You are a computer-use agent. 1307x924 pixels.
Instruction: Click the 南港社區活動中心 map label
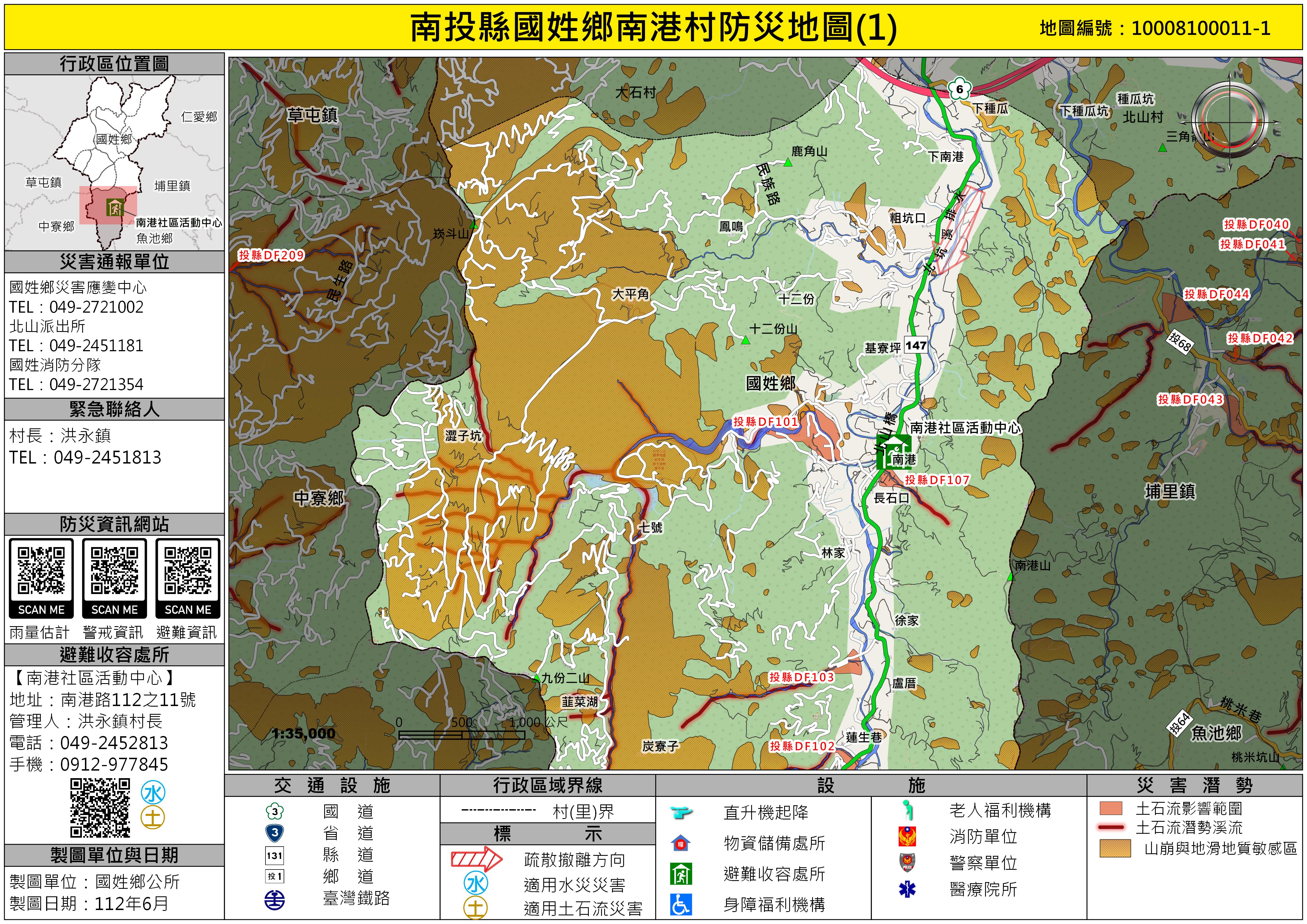[x=965, y=427]
